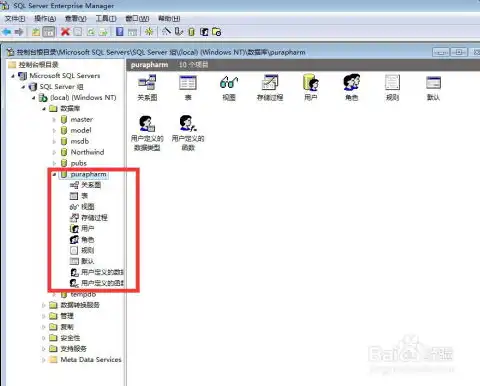
Task: Click the Forward arrow in toolbar
Action: coord(19,32)
